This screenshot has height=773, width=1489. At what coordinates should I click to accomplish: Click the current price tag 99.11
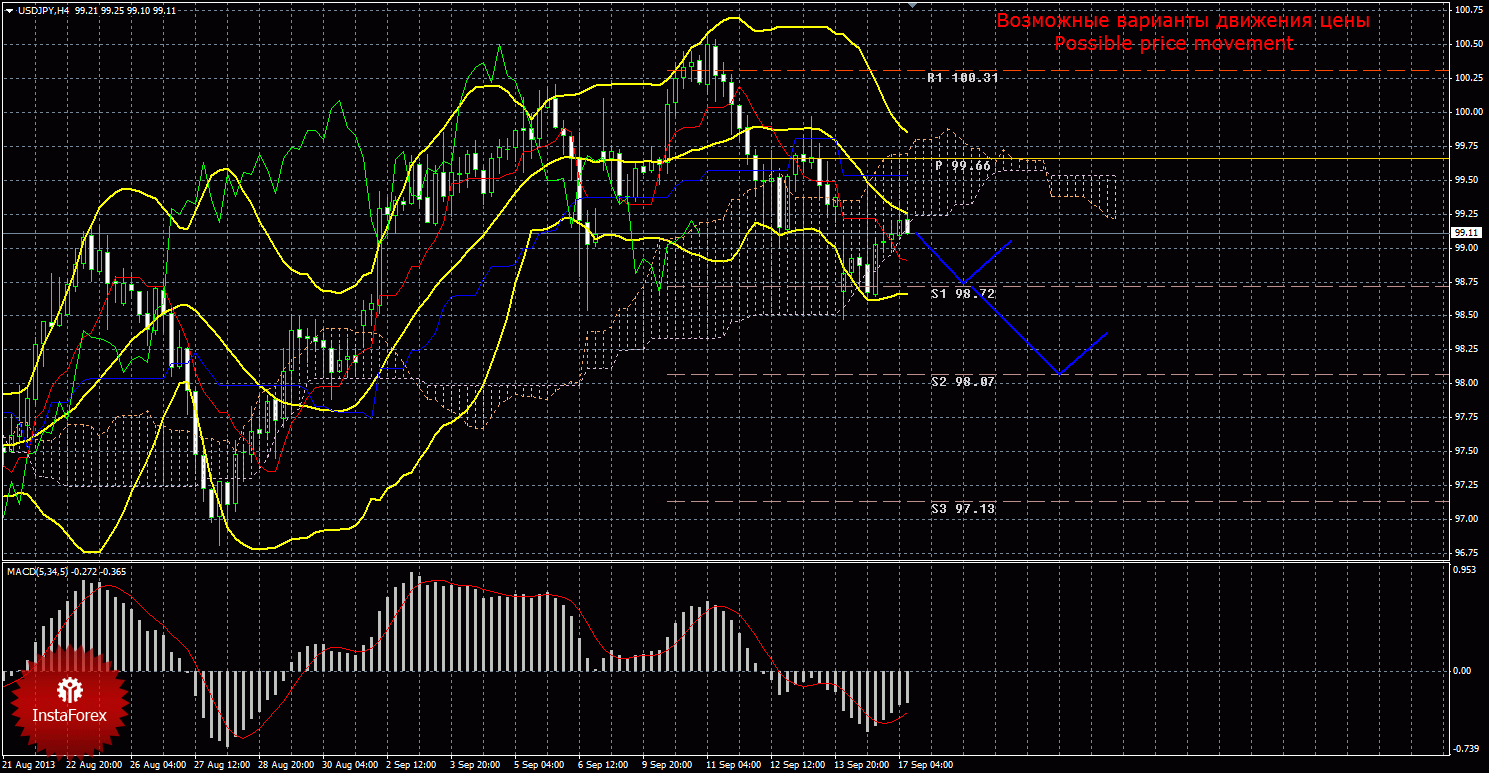1467,232
